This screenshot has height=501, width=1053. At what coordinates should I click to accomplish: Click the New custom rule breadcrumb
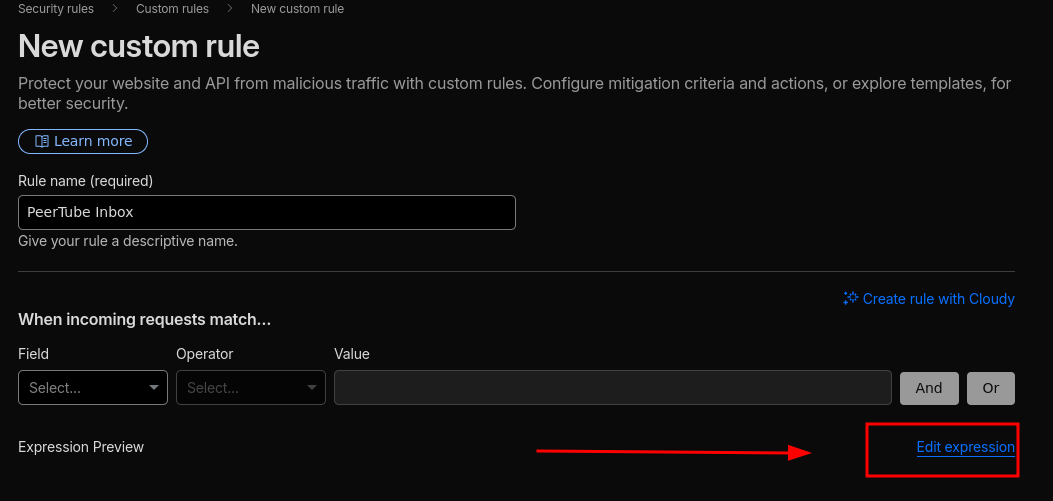(297, 9)
